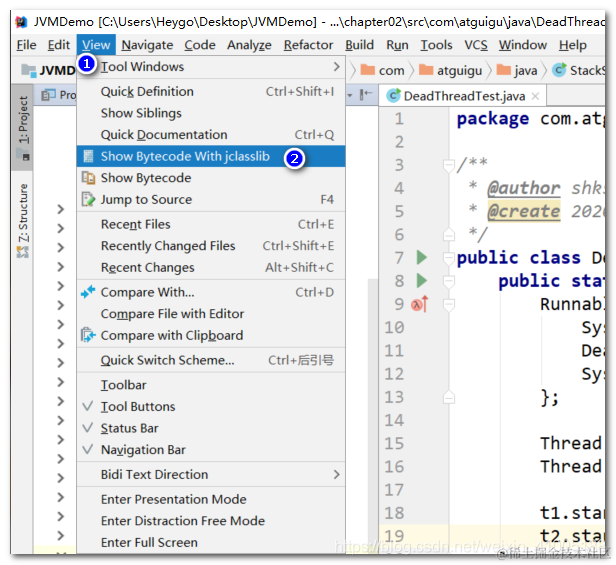Open the Window menu
Viewport: 616px width, 565px height.
click(x=522, y=45)
